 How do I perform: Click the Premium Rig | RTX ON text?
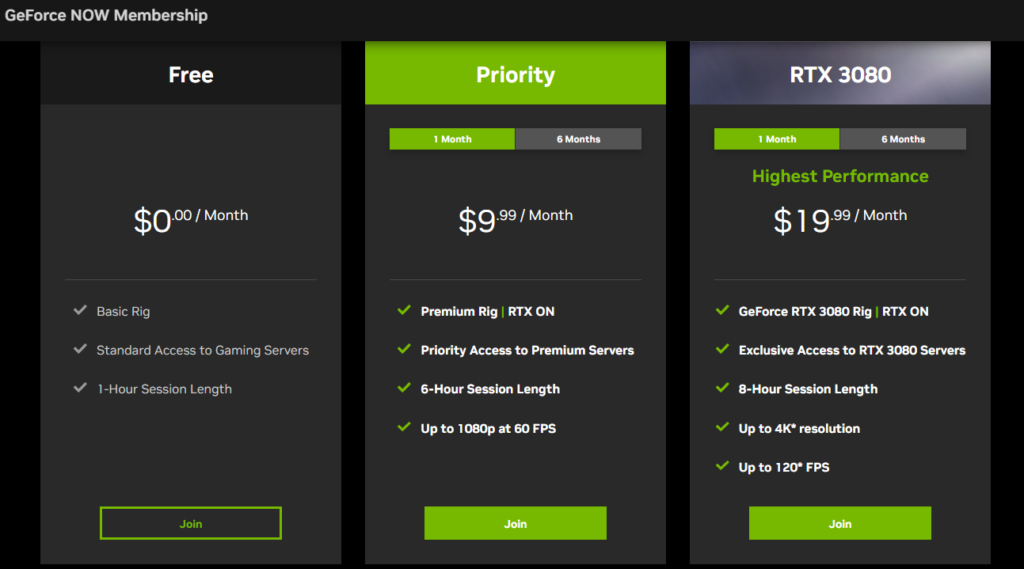487,312
